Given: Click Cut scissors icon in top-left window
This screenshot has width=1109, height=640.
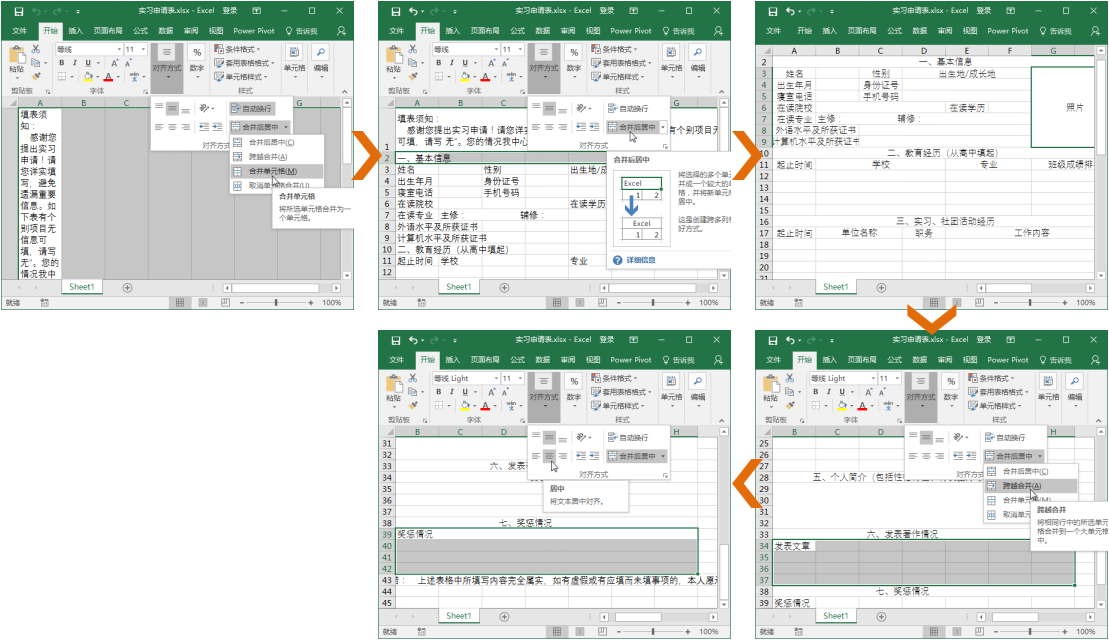Looking at the screenshot, I should [35, 50].
